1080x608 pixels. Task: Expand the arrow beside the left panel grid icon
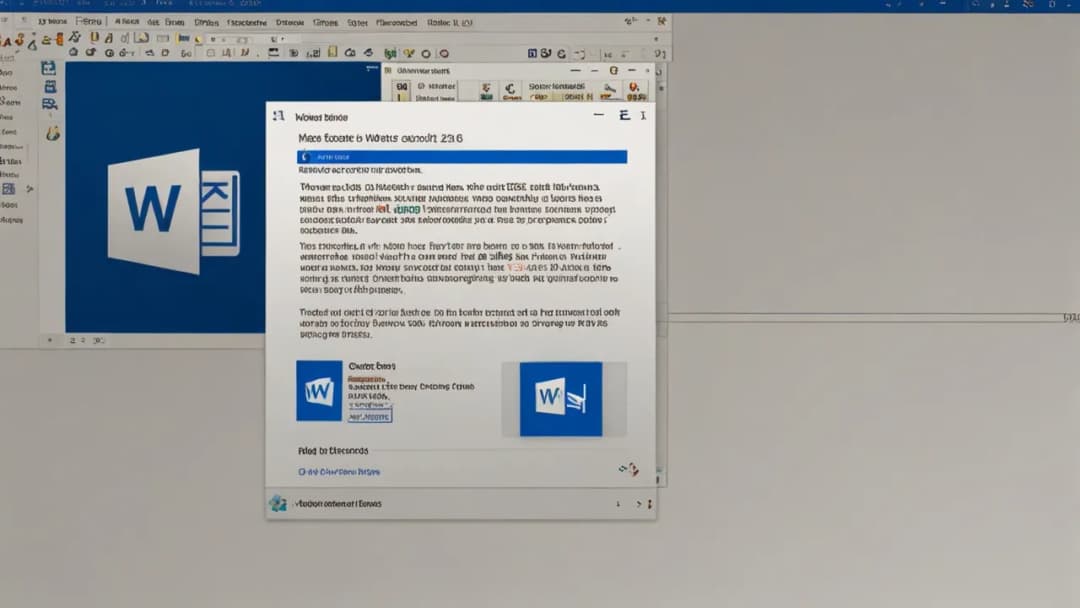[x=30, y=189]
